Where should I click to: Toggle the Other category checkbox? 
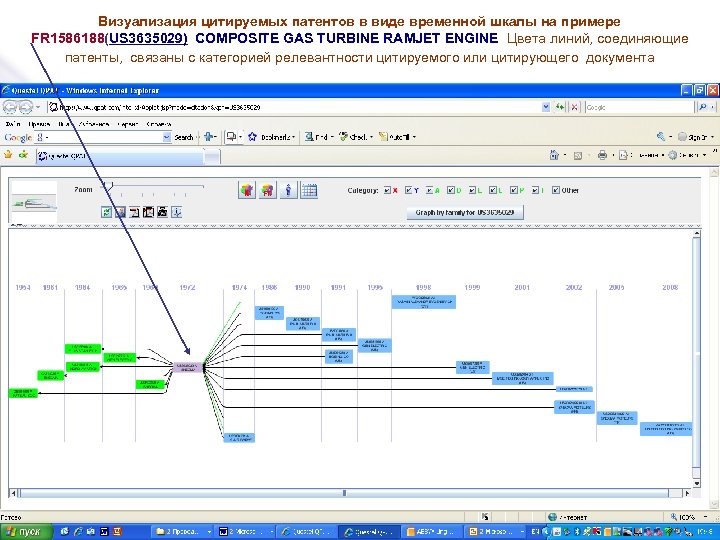(x=556, y=190)
